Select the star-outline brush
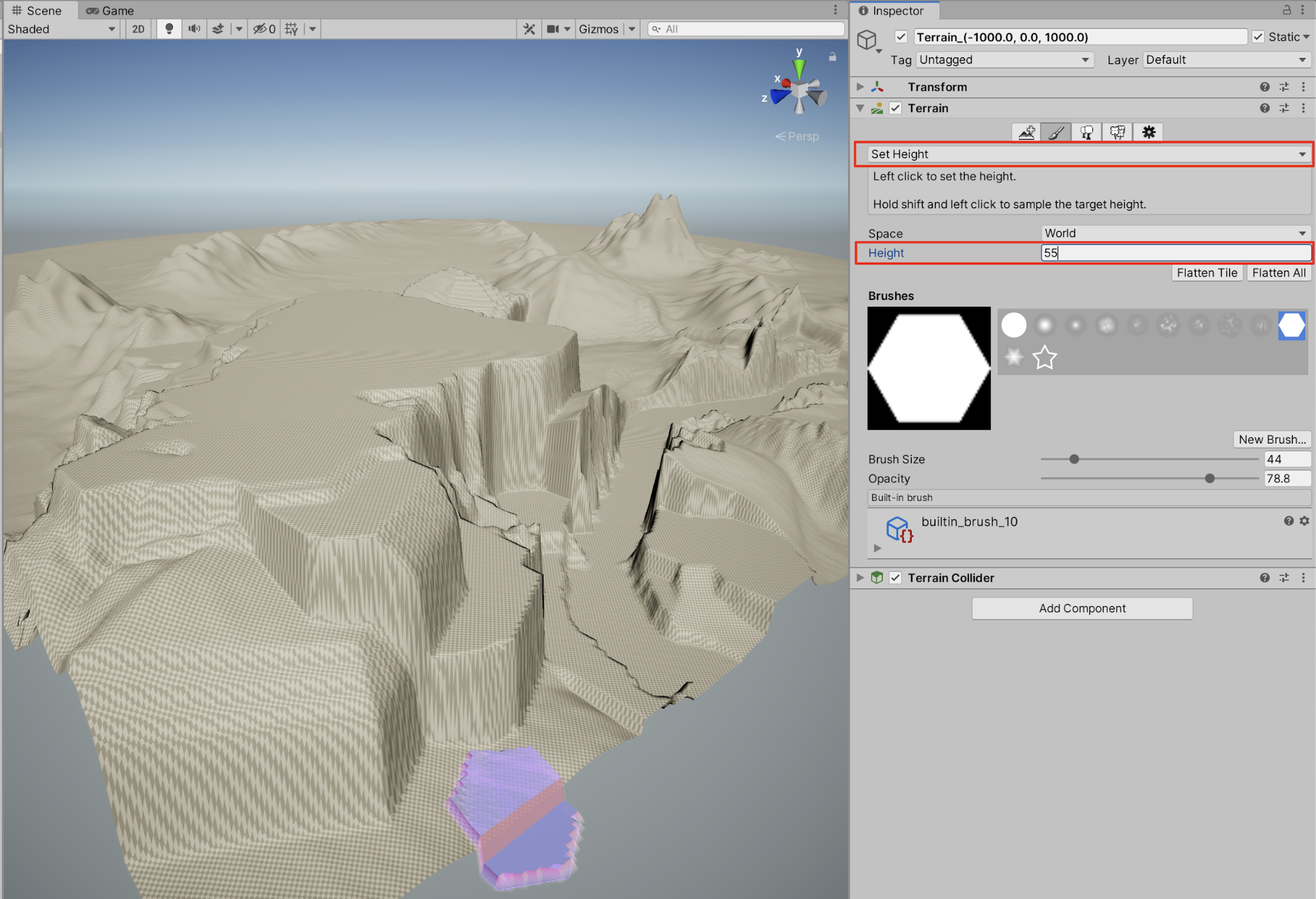 pyautogui.click(x=1044, y=358)
